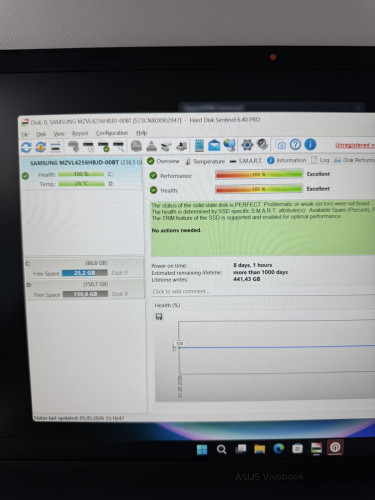
Task: Click the 'more than 1000 days' lifetime value
Action: point(260,272)
